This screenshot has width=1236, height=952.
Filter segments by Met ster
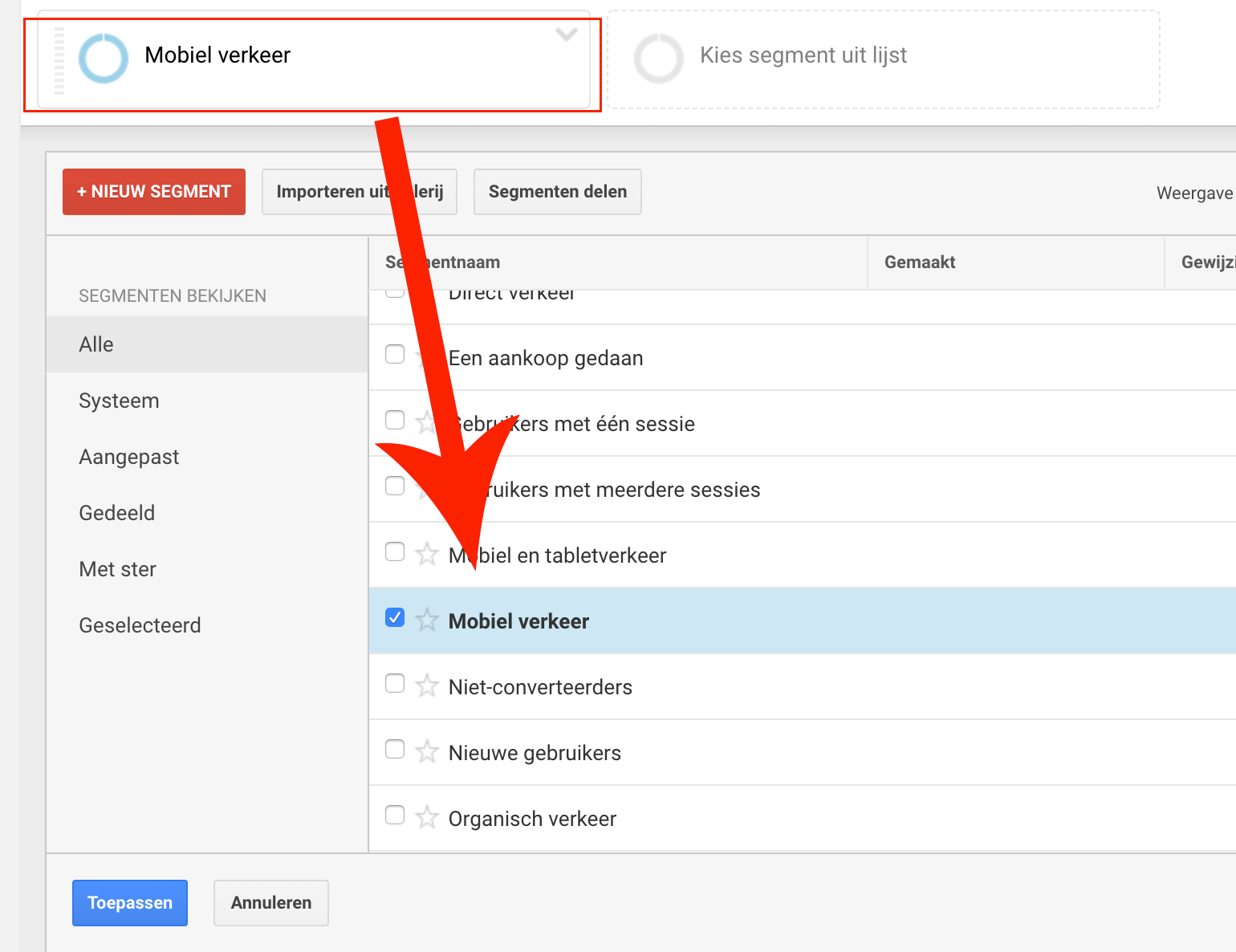[x=117, y=569]
